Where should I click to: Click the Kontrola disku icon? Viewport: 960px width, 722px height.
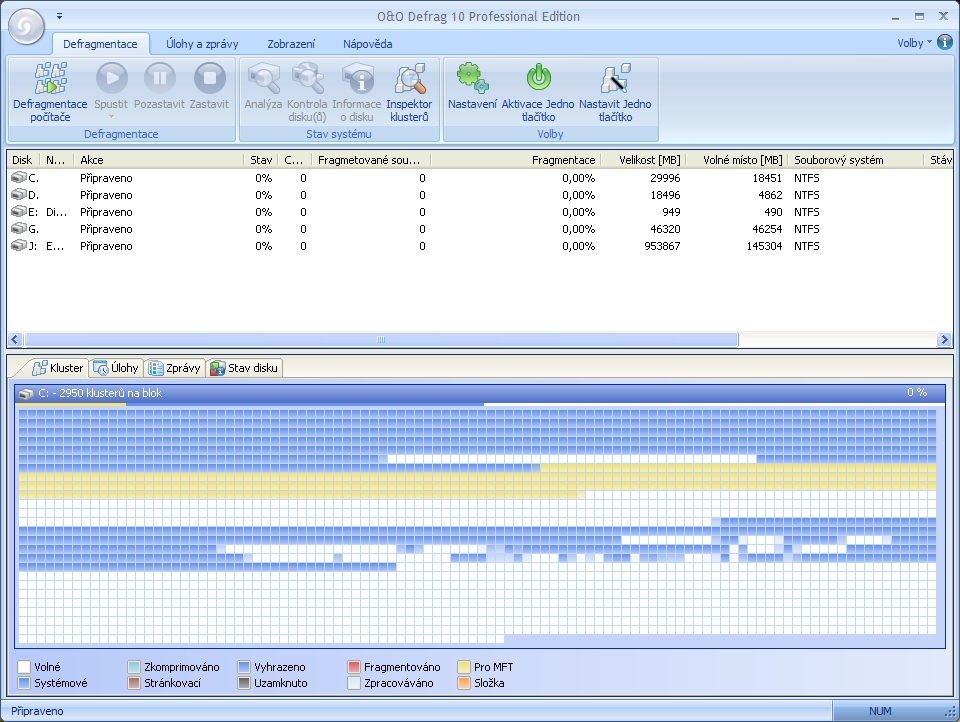coord(307,78)
